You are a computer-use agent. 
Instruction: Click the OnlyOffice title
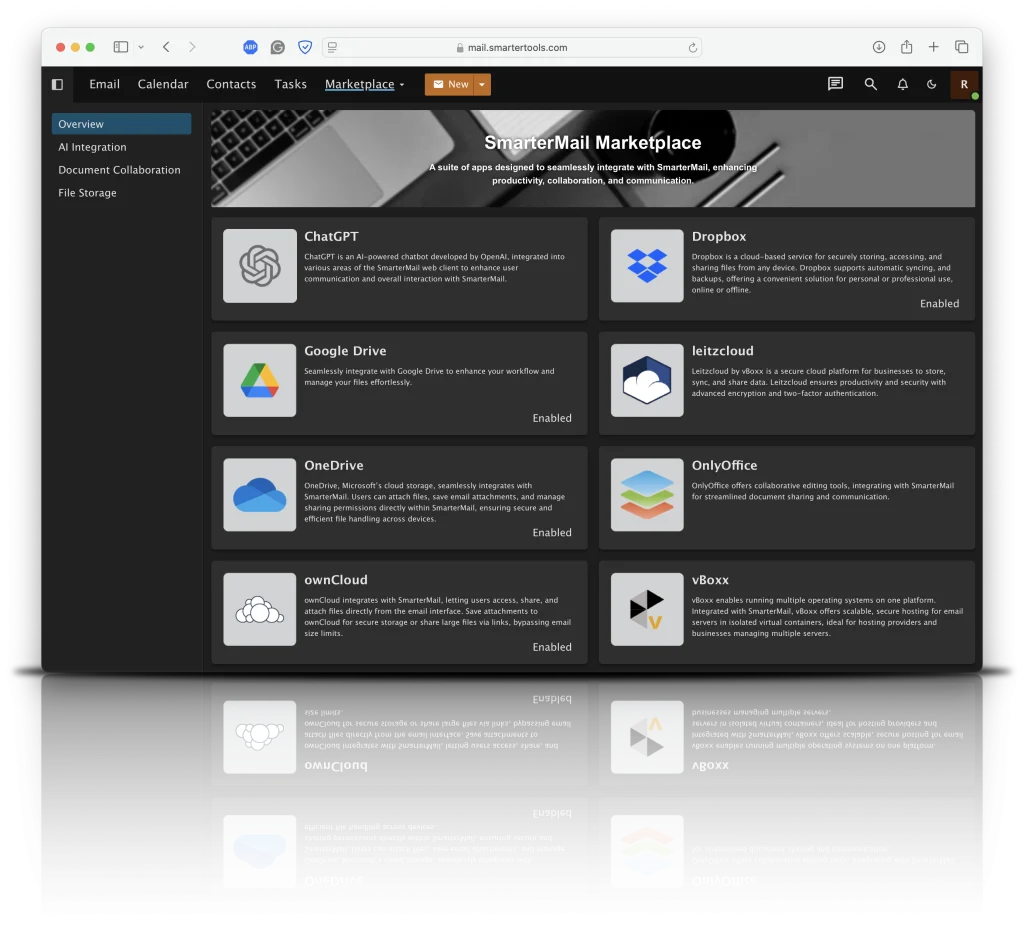click(724, 465)
